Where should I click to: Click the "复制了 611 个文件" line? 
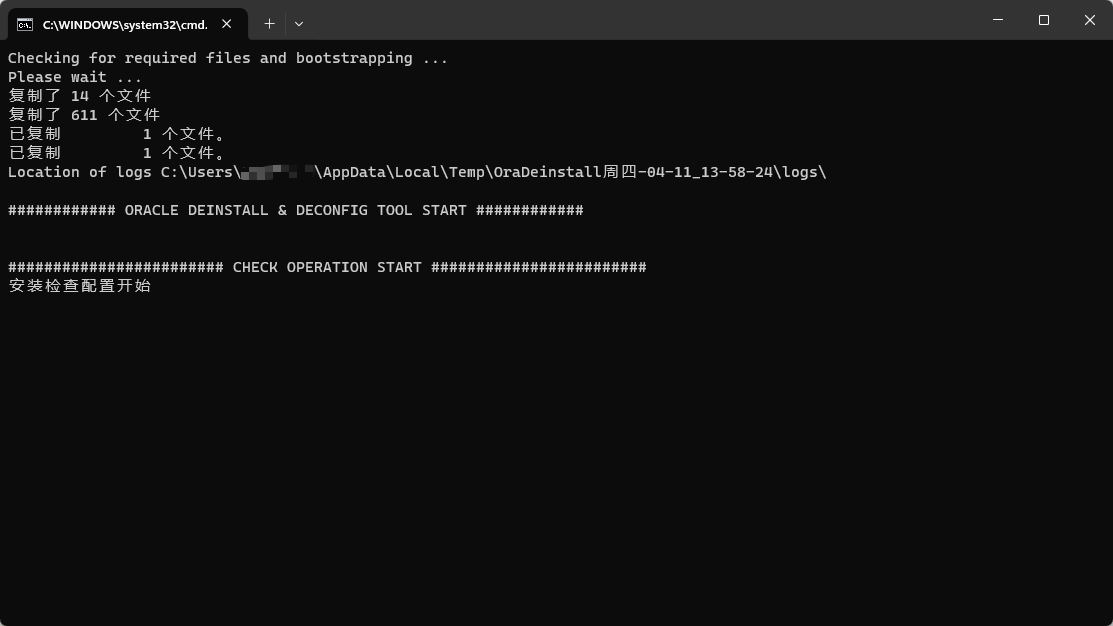pos(84,115)
